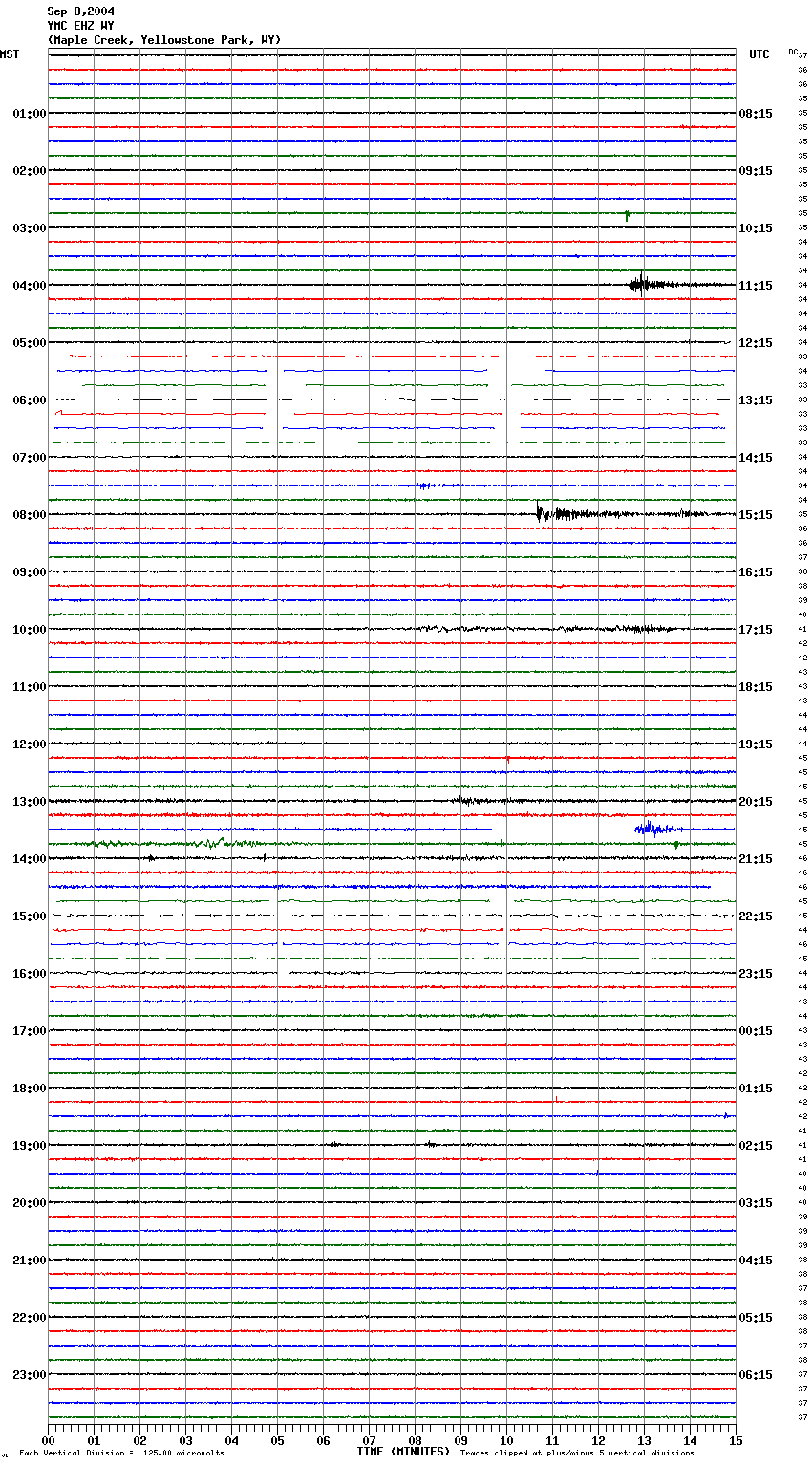Click the 'MST' timezone label

tap(10, 54)
